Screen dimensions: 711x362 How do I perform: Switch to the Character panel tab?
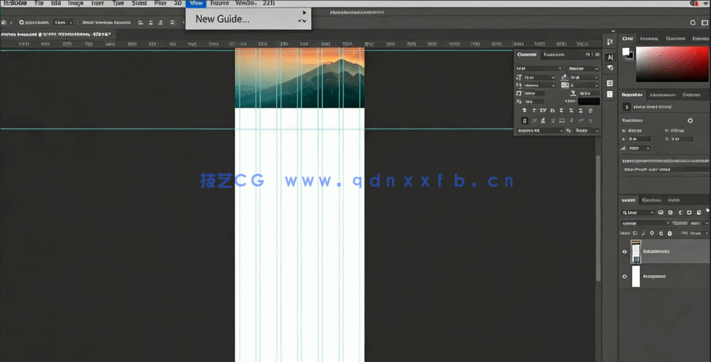[527, 54]
